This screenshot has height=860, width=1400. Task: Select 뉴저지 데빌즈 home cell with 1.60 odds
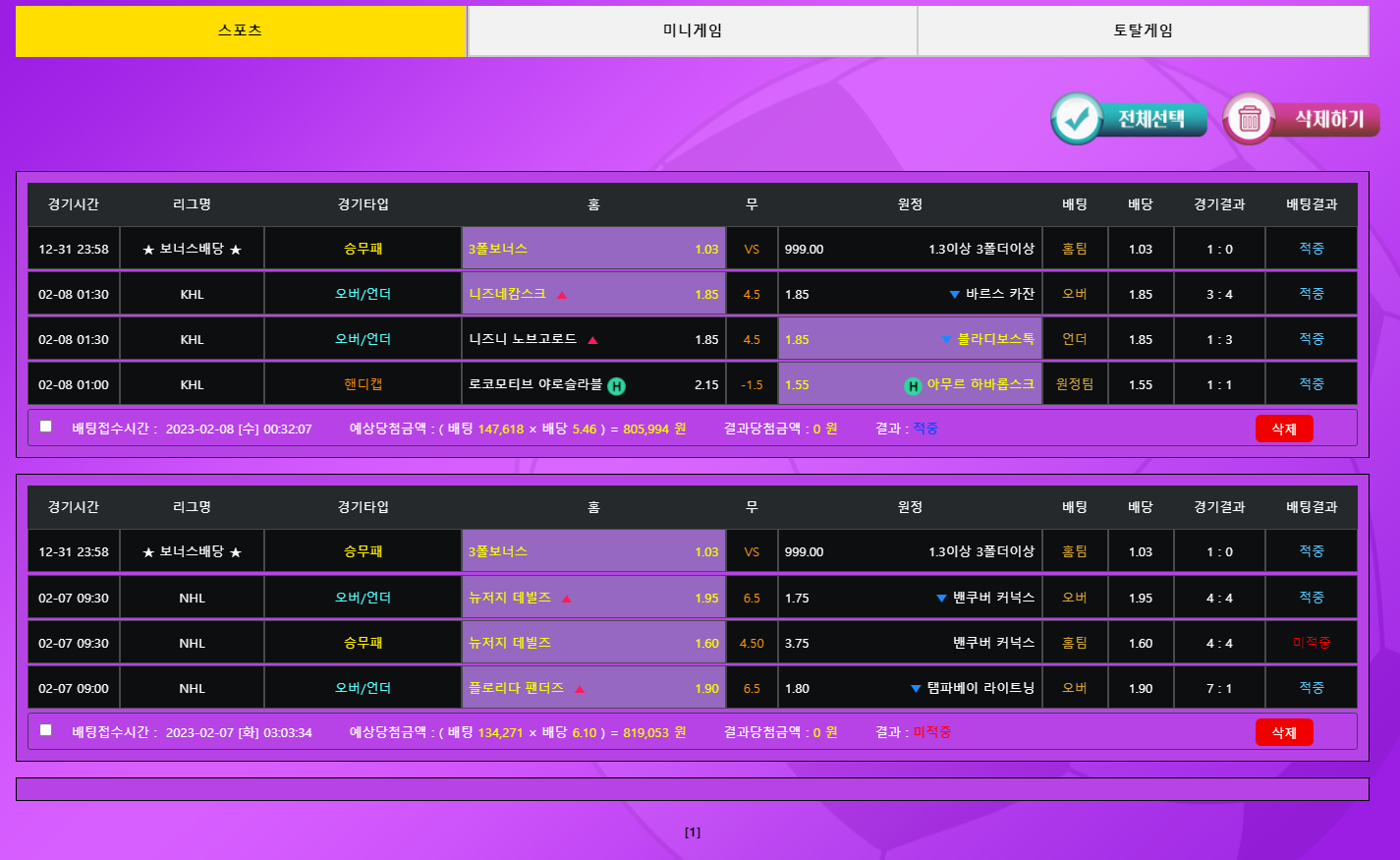pos(593,643)
